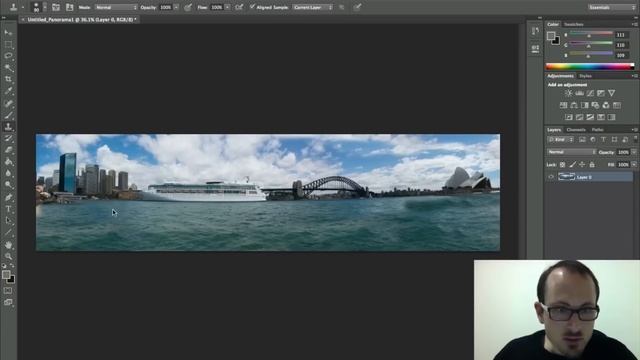
Task: Select the History Brush tool
Action: tap(8, 138)
